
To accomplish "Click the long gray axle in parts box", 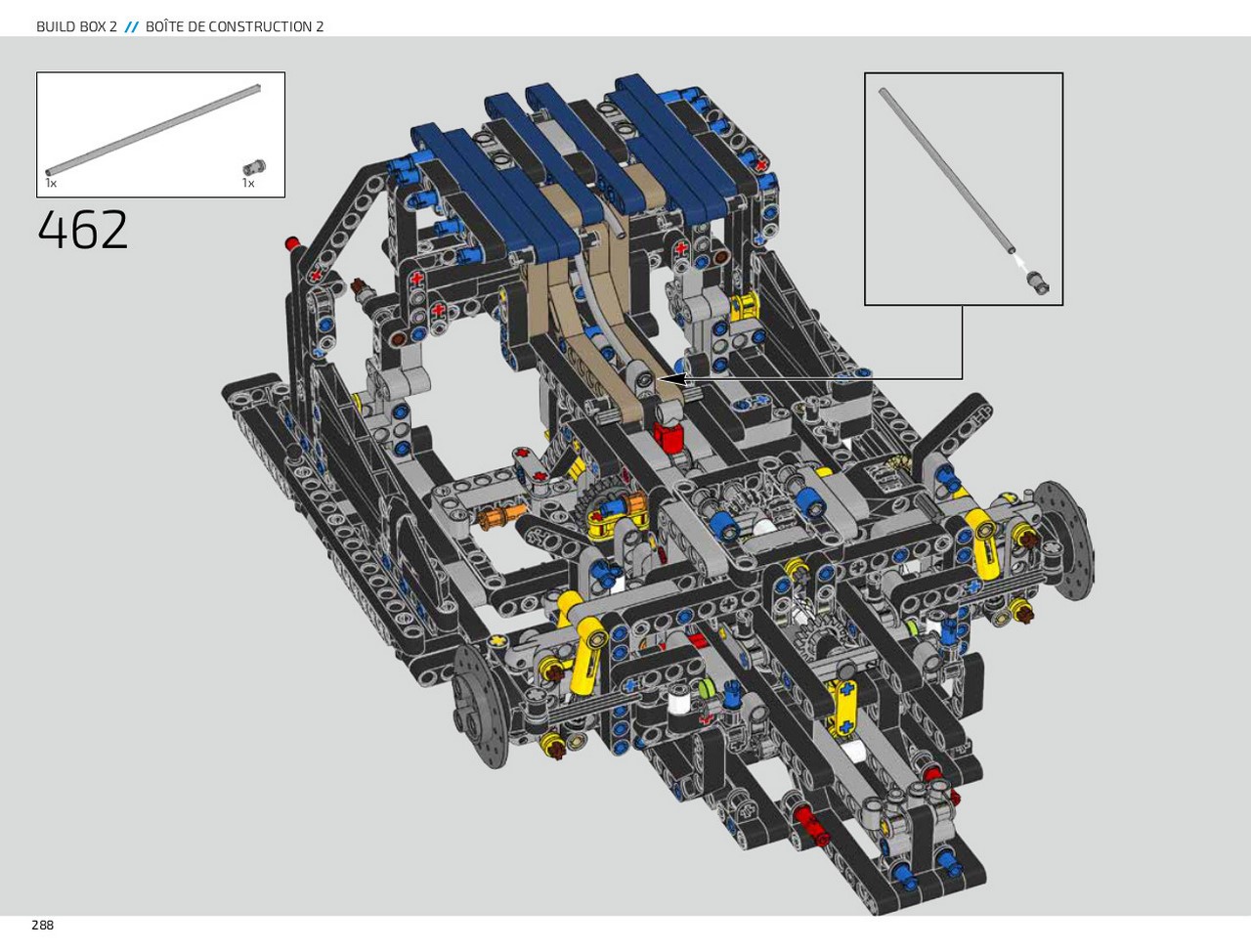I will [153, 129].
